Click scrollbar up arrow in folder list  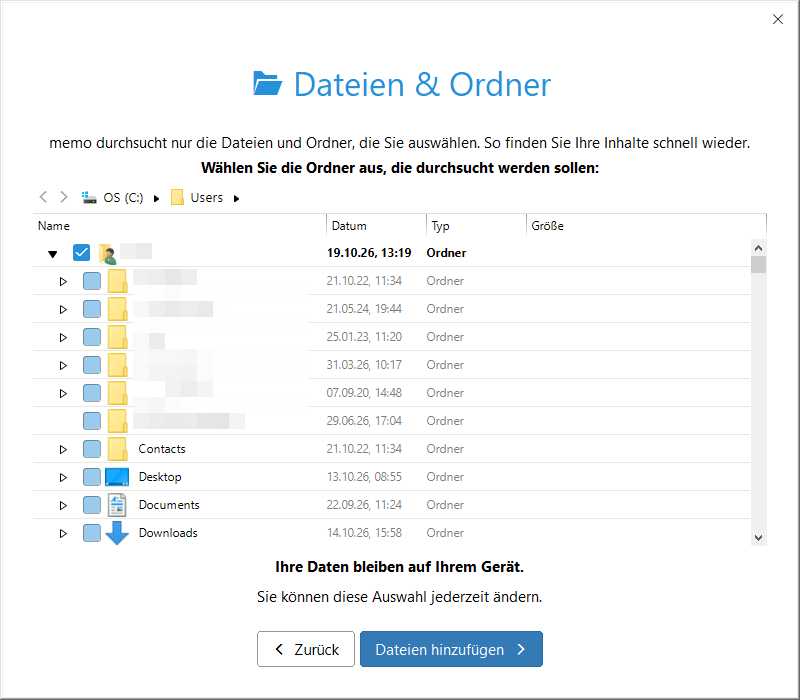pos(759,248)
